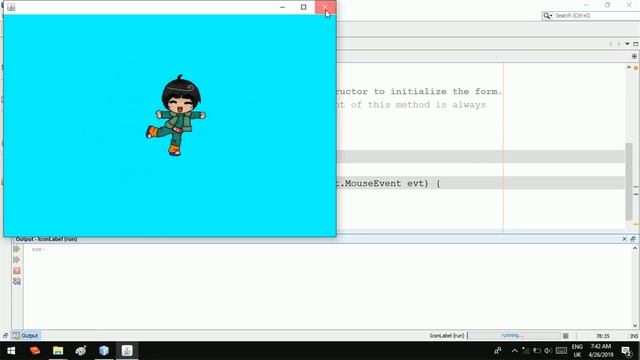Image resolution: width=640 pixels, height=360 pixels.
Task: Click the 'MouseEvent evt' code line
Action: [388, 183]
